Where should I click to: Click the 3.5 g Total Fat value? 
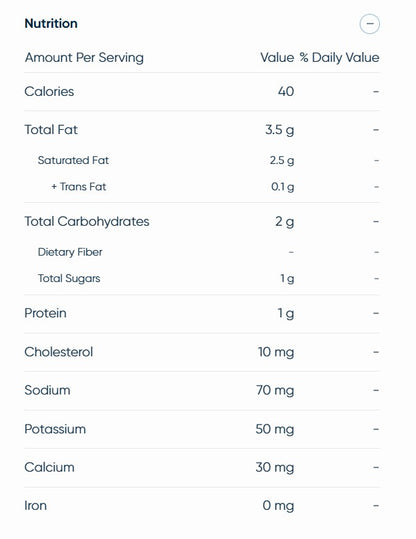click(280, 130)
